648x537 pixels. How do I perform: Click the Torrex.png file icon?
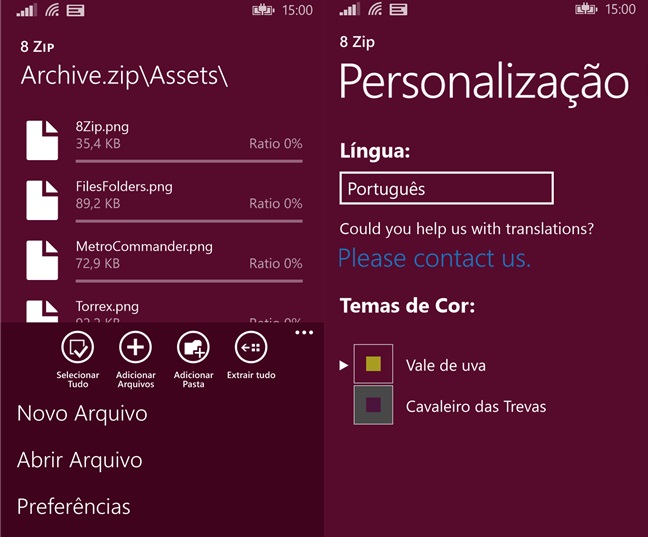click(42, 311)
